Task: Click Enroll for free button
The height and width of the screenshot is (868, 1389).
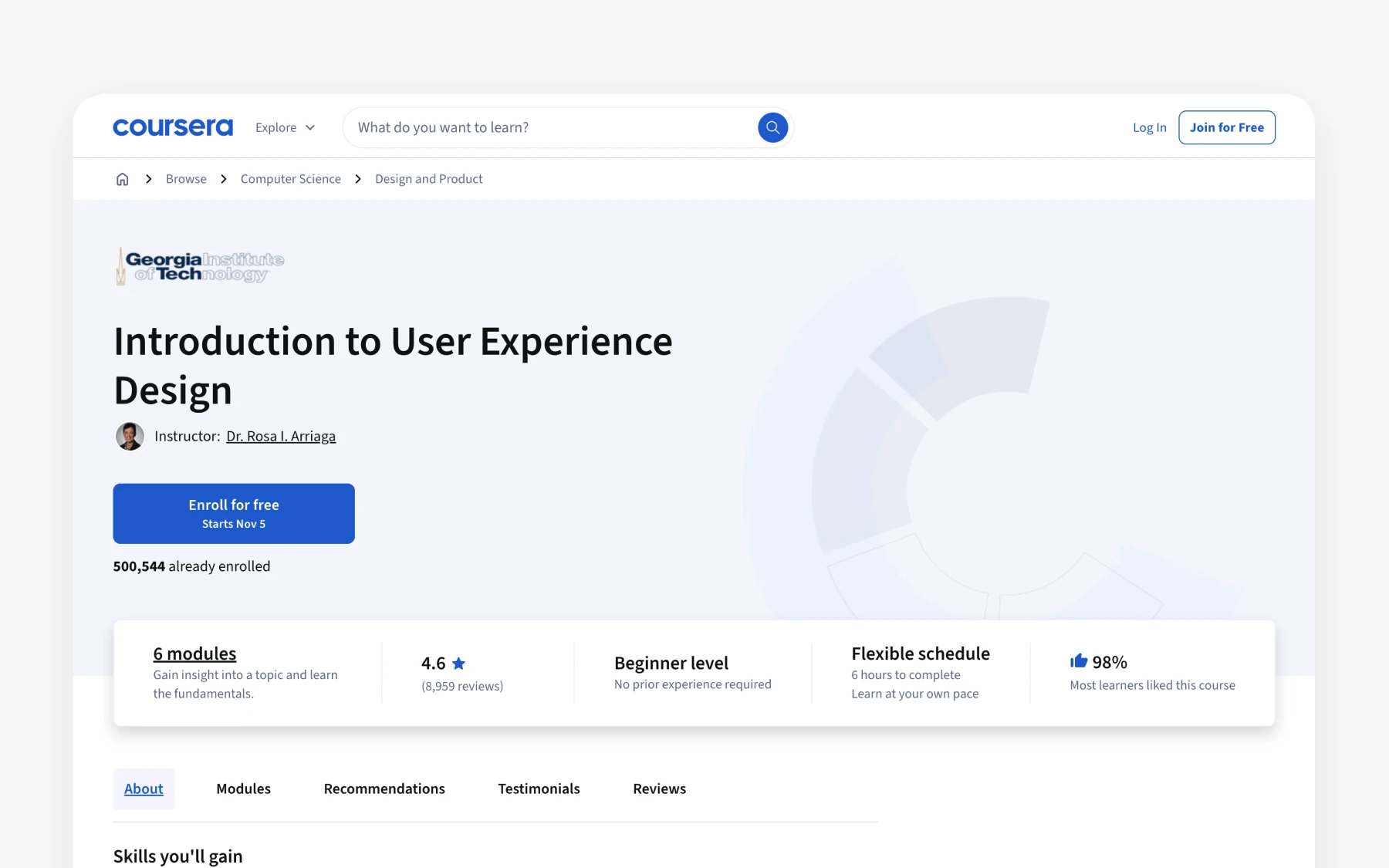Action: (234, 514)
